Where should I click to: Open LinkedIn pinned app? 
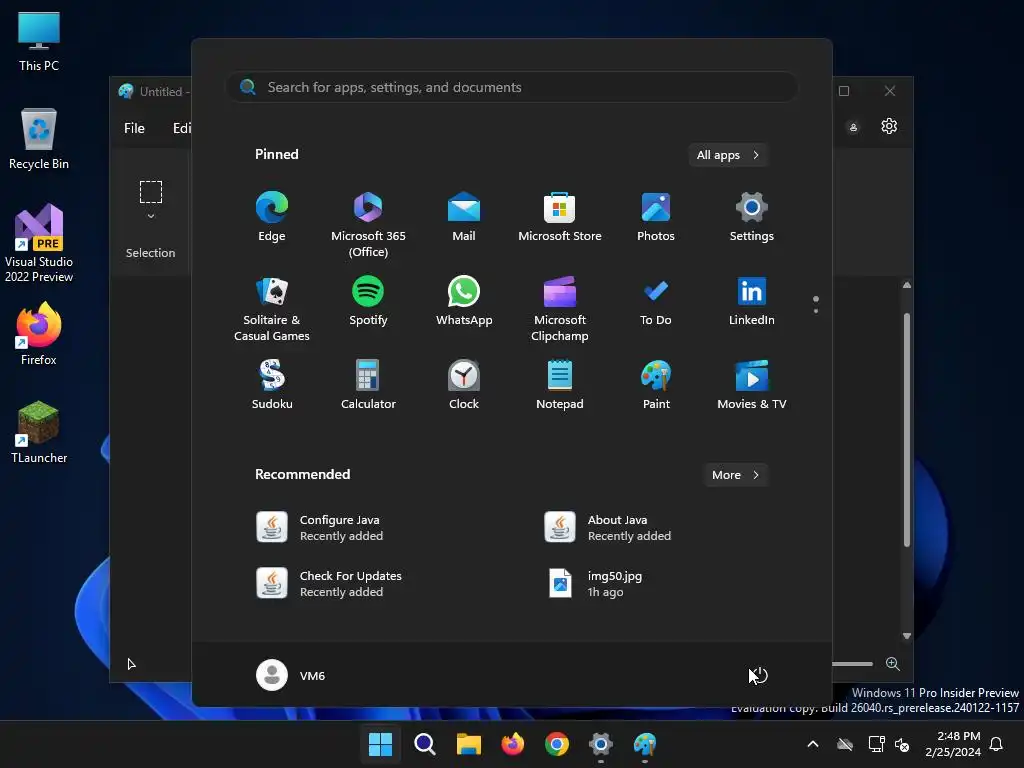pyautogui.click(x=752, y=302)
